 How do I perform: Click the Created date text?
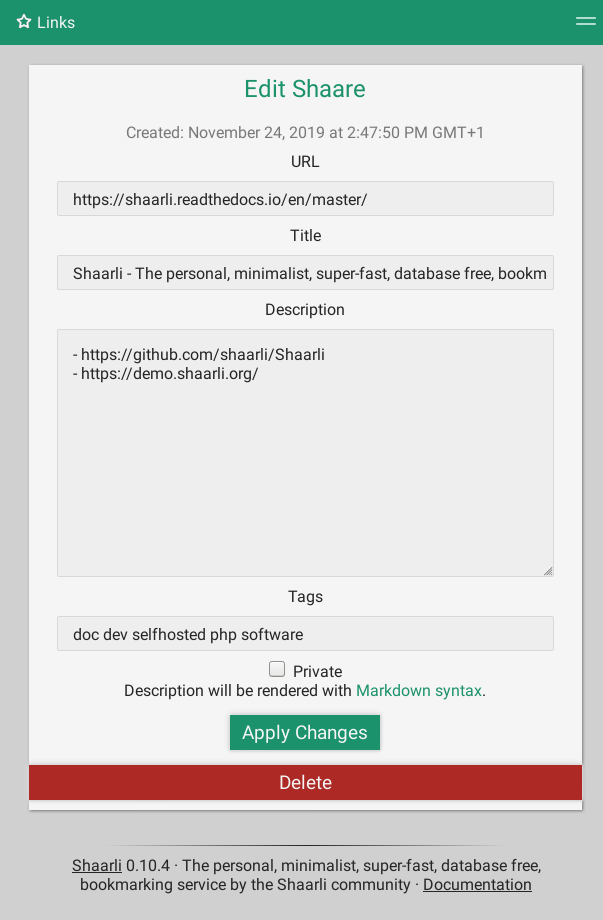[x=305, y=132]
